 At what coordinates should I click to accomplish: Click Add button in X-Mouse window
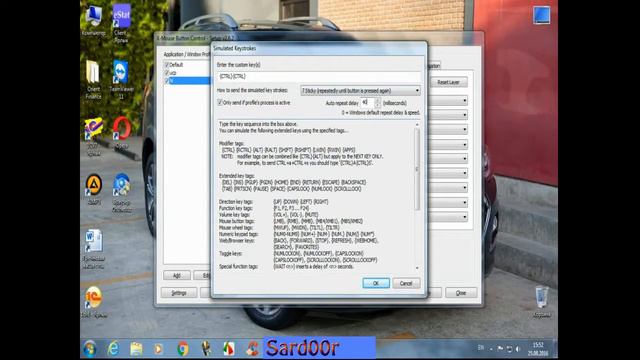coord(177,276)
